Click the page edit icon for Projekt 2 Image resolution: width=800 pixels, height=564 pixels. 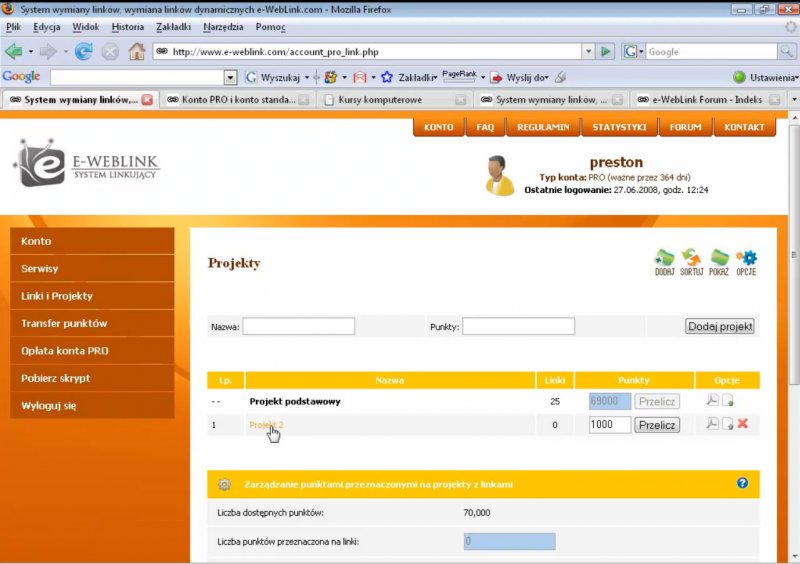tap(727, 424)
